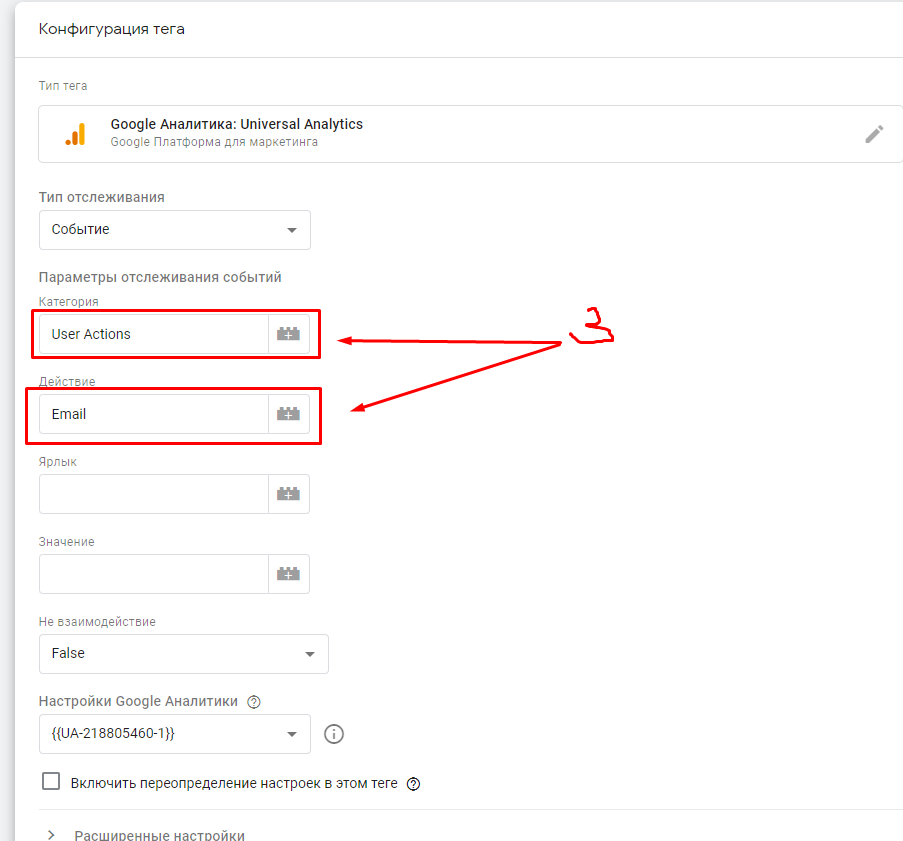Click the empty Значение input field

click(x=153, y=574)
